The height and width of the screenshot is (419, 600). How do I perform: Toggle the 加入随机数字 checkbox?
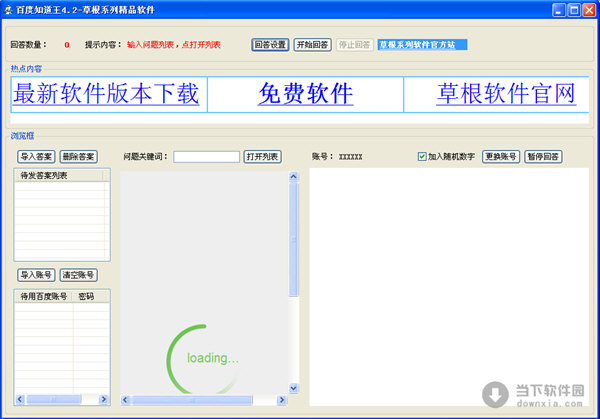(422, 157)
